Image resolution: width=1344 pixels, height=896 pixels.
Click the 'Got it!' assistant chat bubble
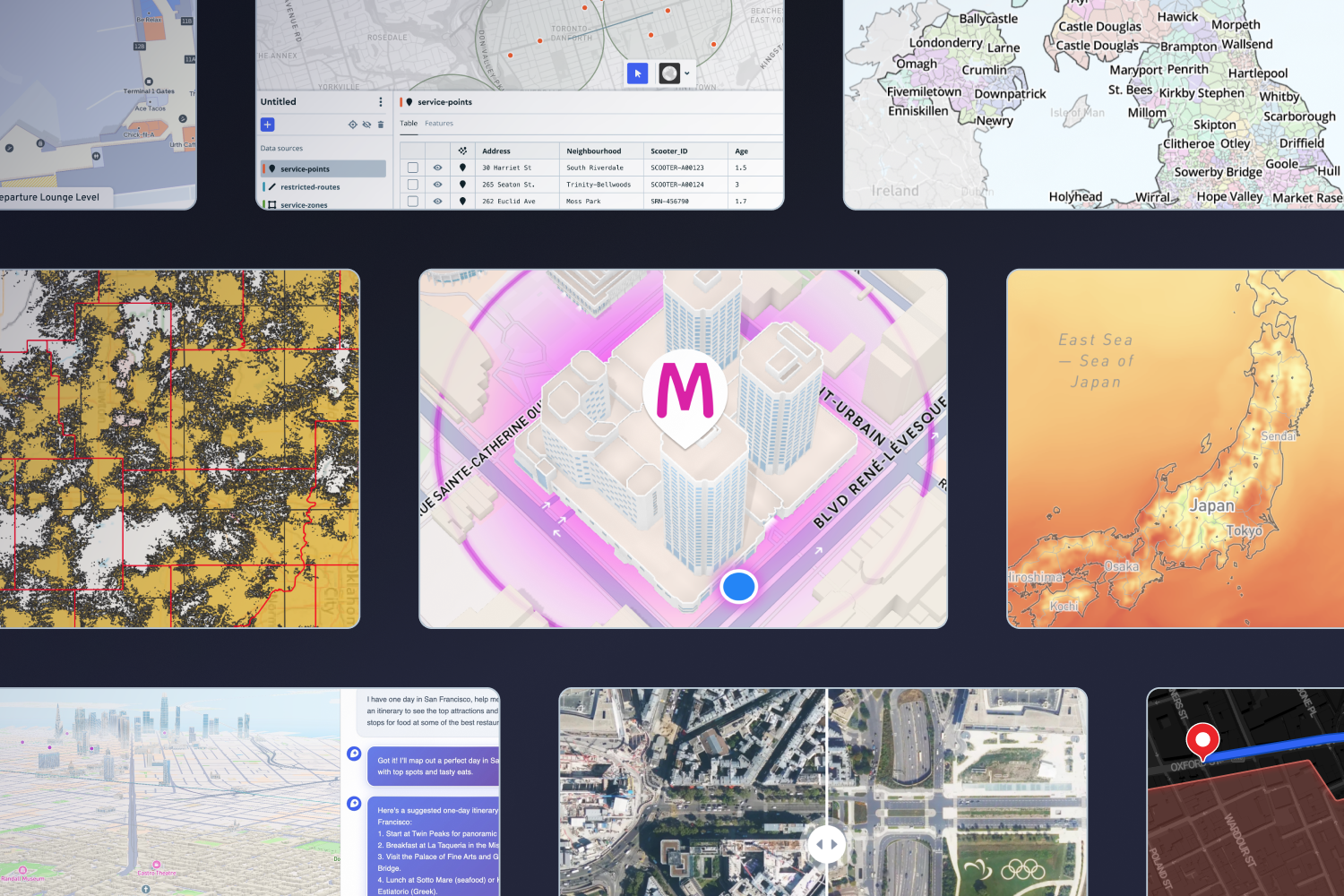[x=434, y=766]
